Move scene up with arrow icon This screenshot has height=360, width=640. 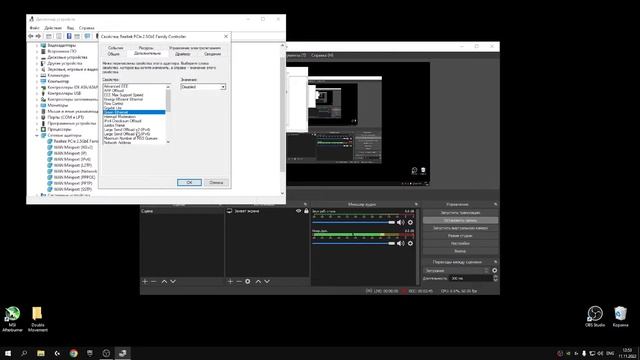(164, 282)
